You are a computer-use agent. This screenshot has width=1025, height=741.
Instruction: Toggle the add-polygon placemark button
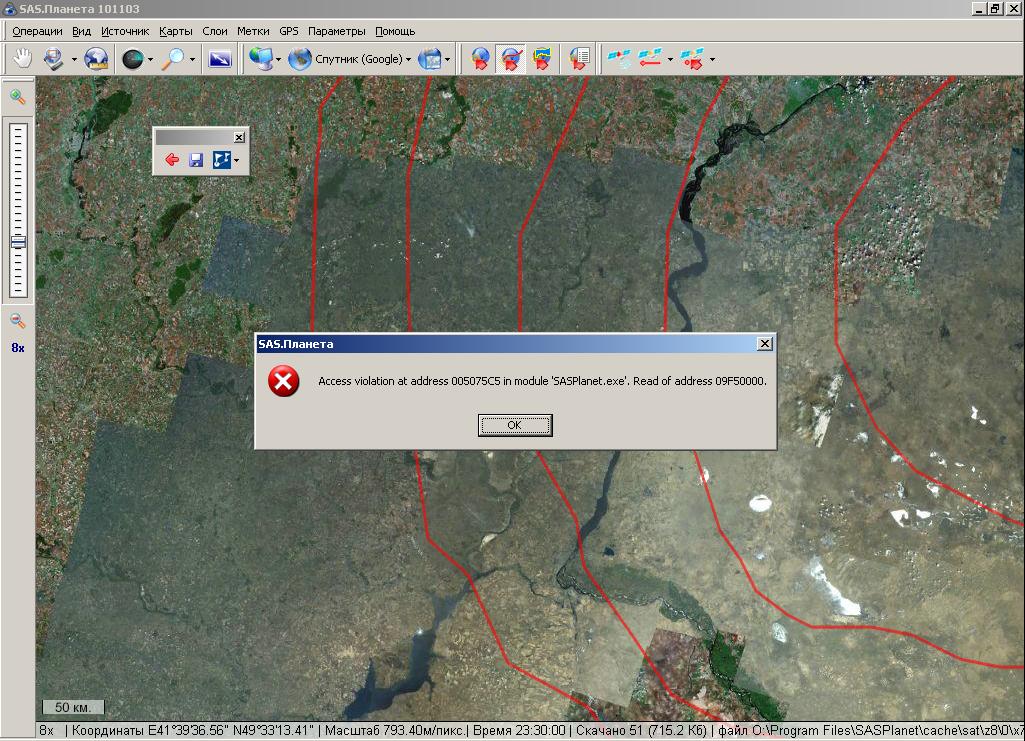coord(542,59)
